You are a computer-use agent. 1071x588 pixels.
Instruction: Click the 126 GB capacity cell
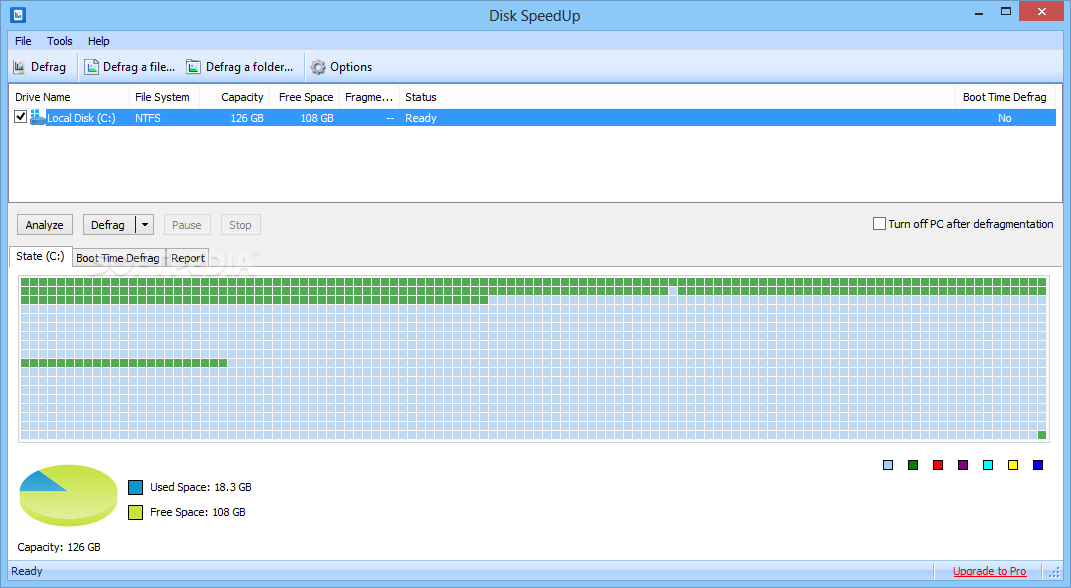point(247,118)
